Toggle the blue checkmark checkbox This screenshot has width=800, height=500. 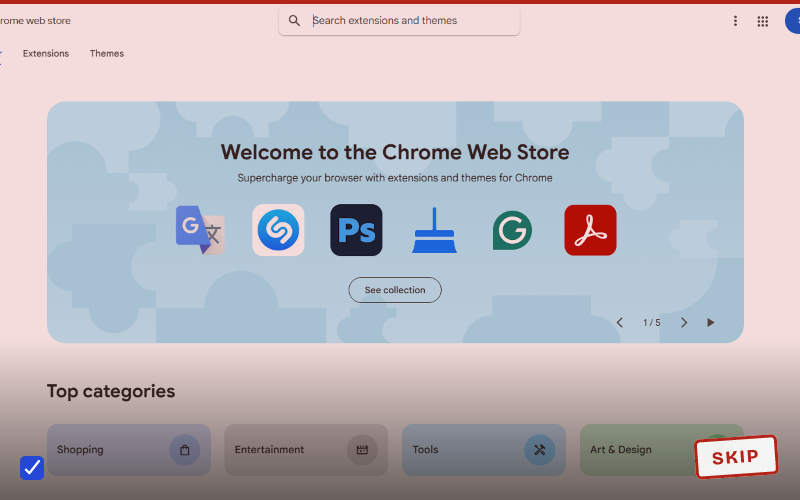[x=32, y=467]
